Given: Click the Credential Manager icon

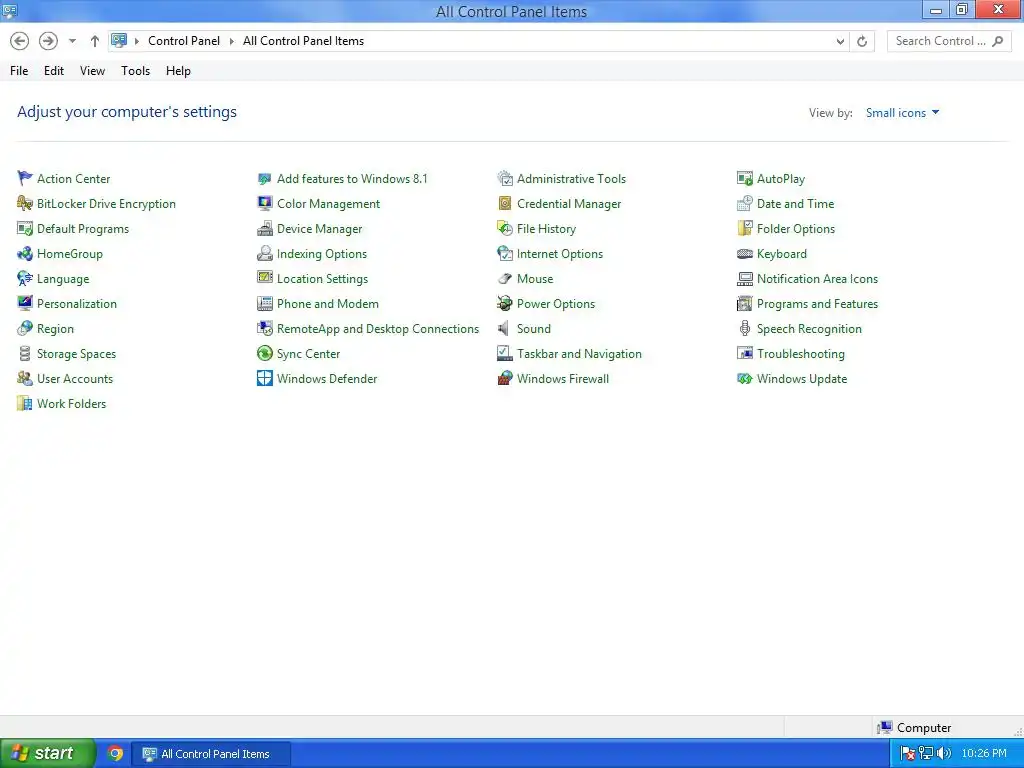Looking at the screenshot, I should (505, 203).
